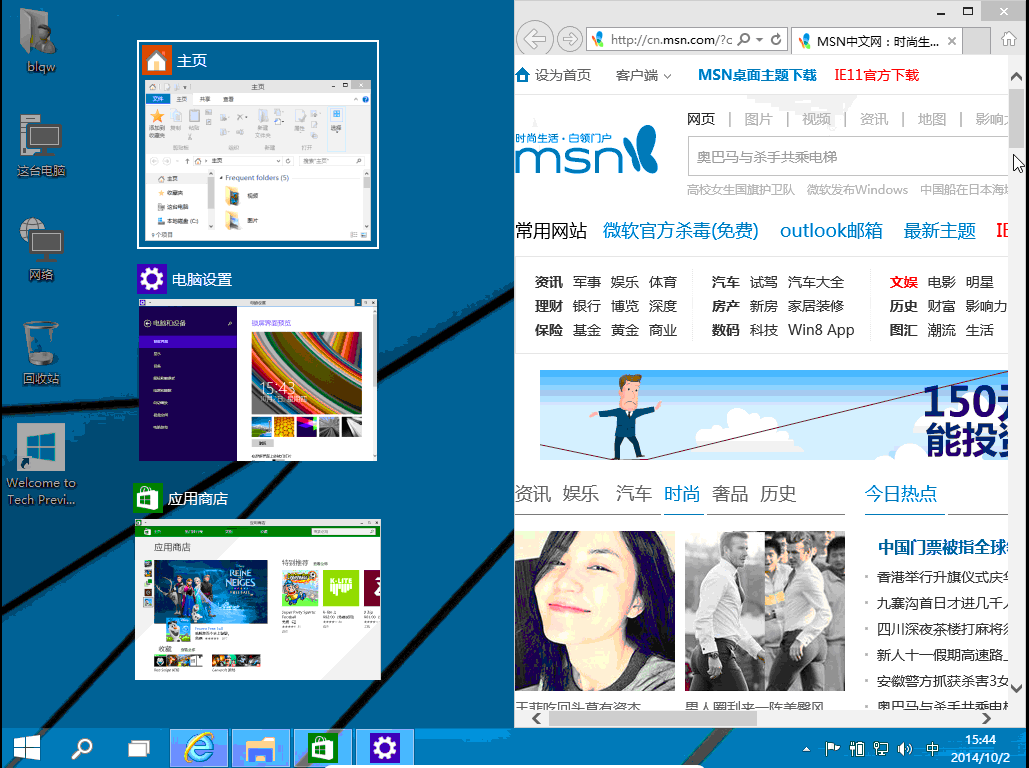This screenshot has height=768, width=1029.
Task: Open the 汽车大全 link
Action: tap(815, 282)
